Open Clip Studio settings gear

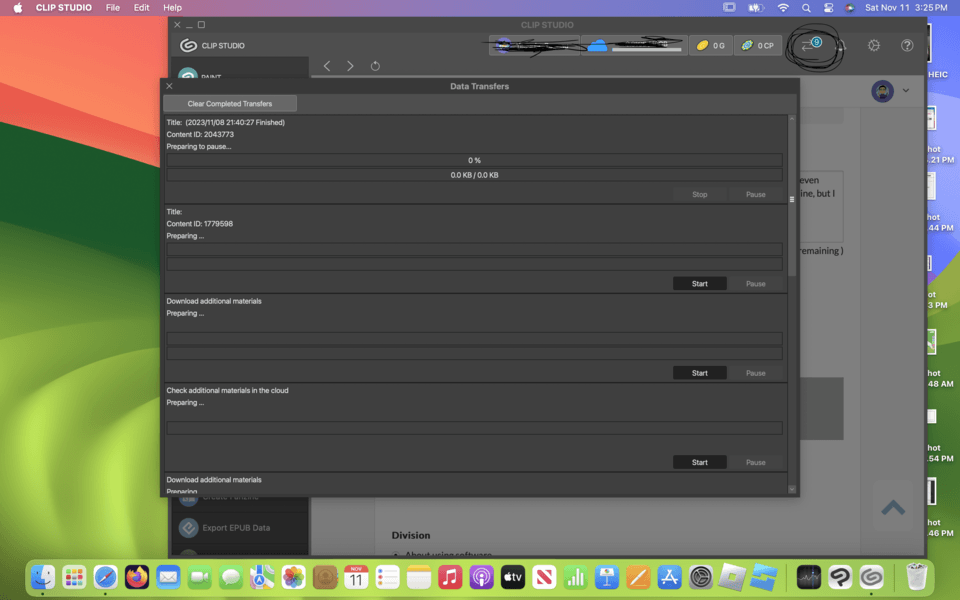tap(874, 46)
